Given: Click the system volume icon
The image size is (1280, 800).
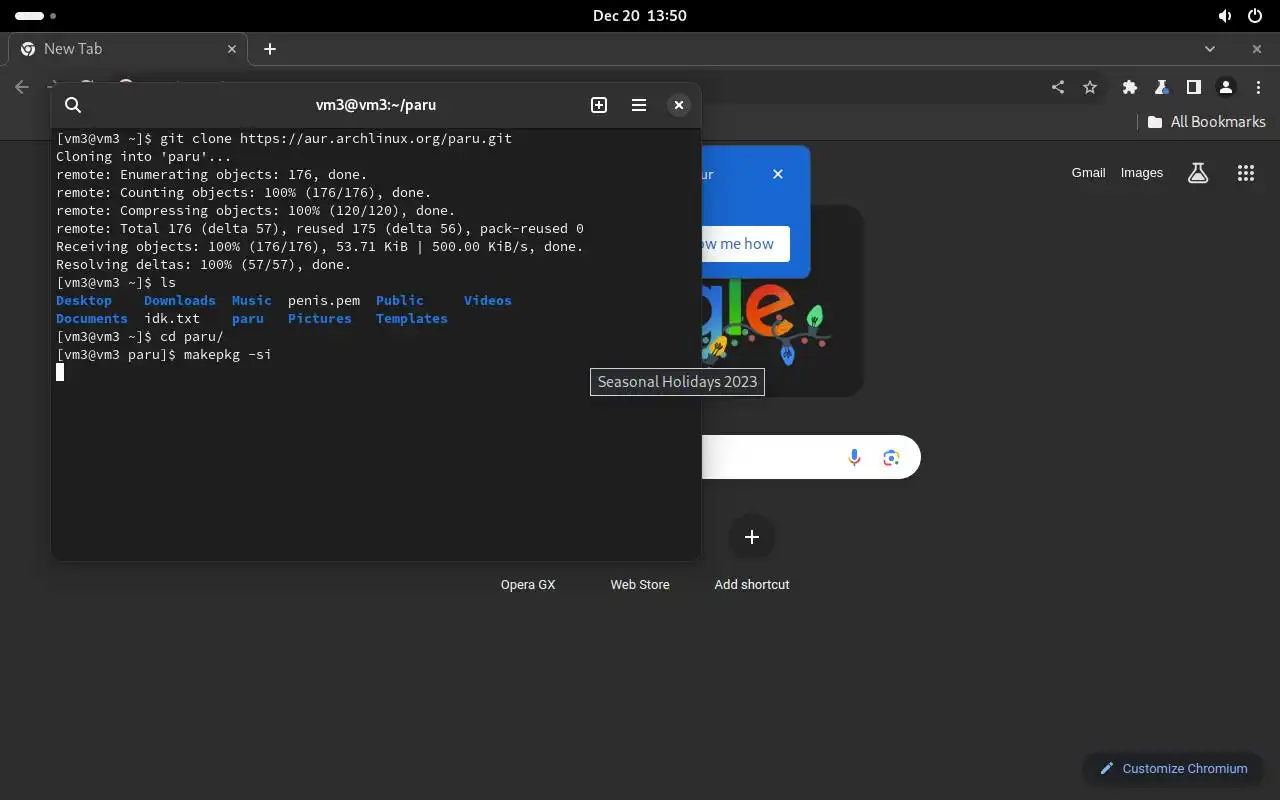Looking at the screenshot, I should [x=1225, y=16].
